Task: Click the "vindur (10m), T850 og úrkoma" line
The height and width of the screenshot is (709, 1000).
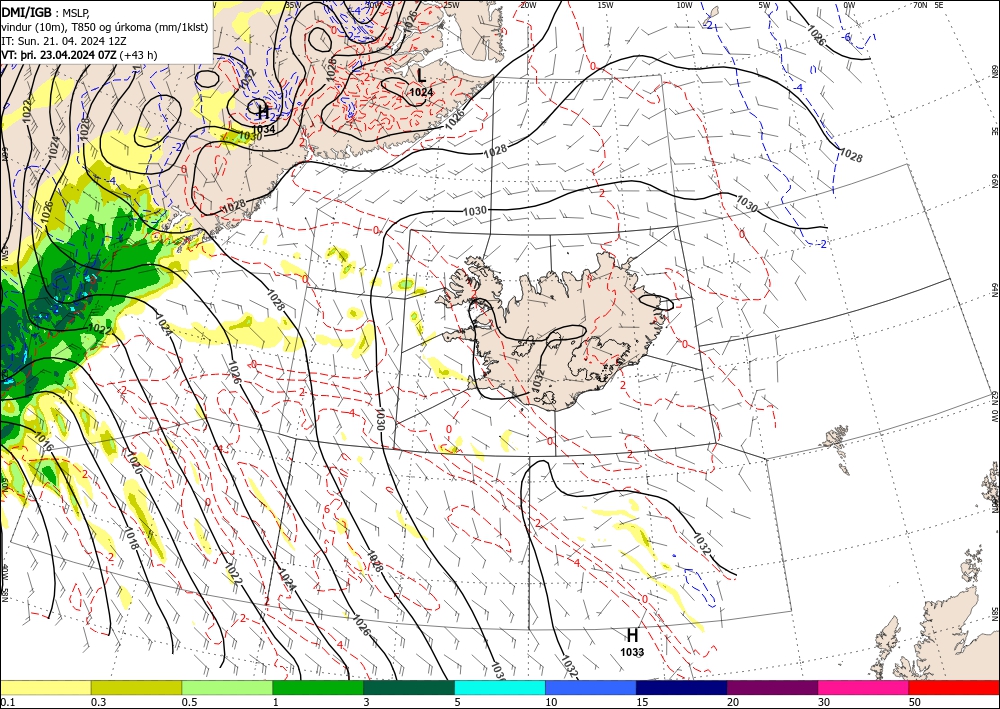Action: pyautogui.click(x=104, y=27)
